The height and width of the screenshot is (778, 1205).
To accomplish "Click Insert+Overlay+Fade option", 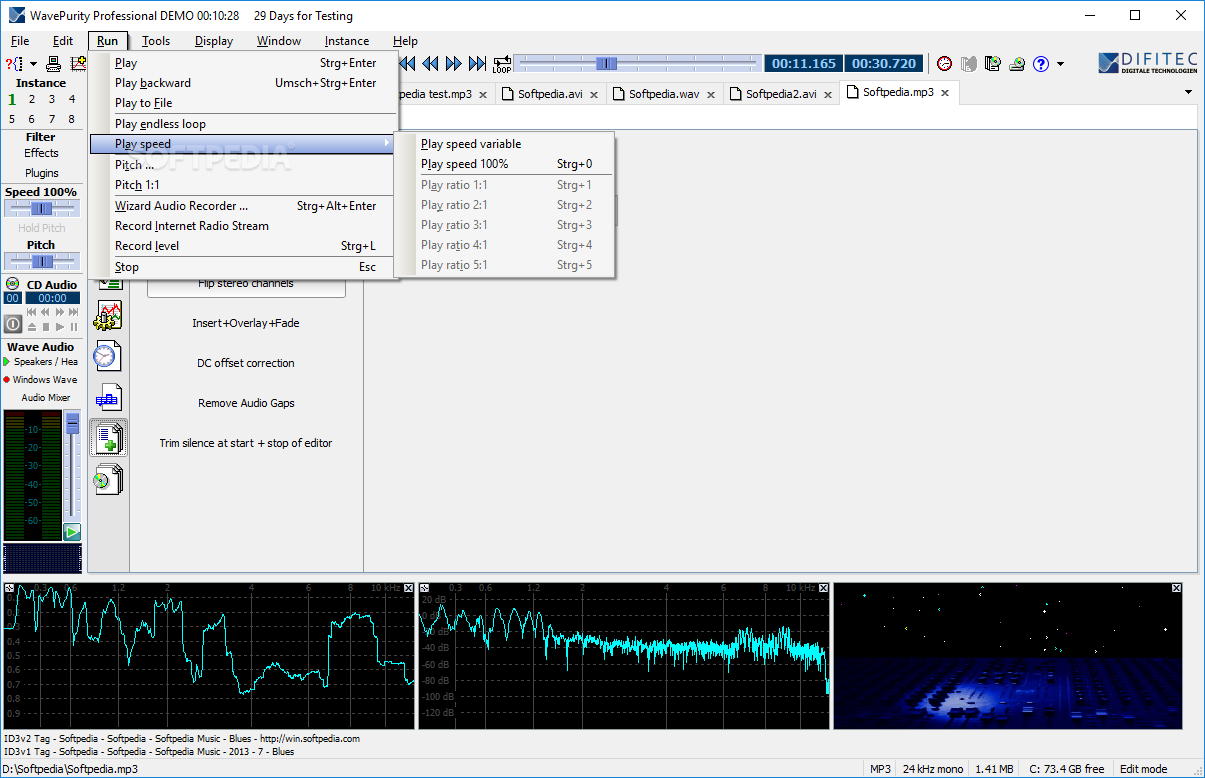I will [x=246, y=323].
